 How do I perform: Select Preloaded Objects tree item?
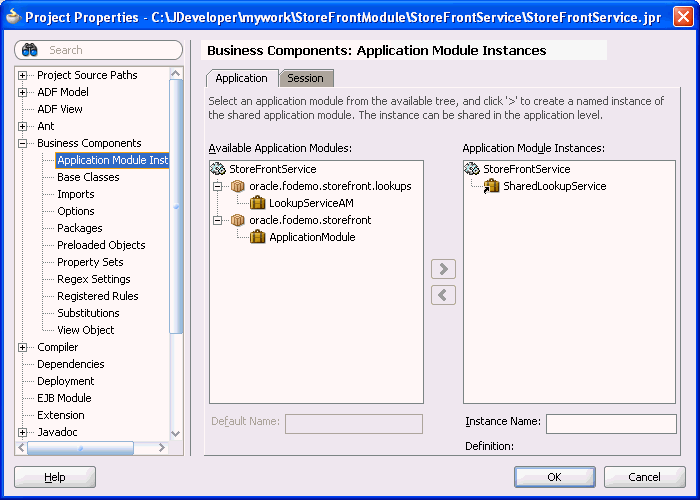tap(101, 245)
